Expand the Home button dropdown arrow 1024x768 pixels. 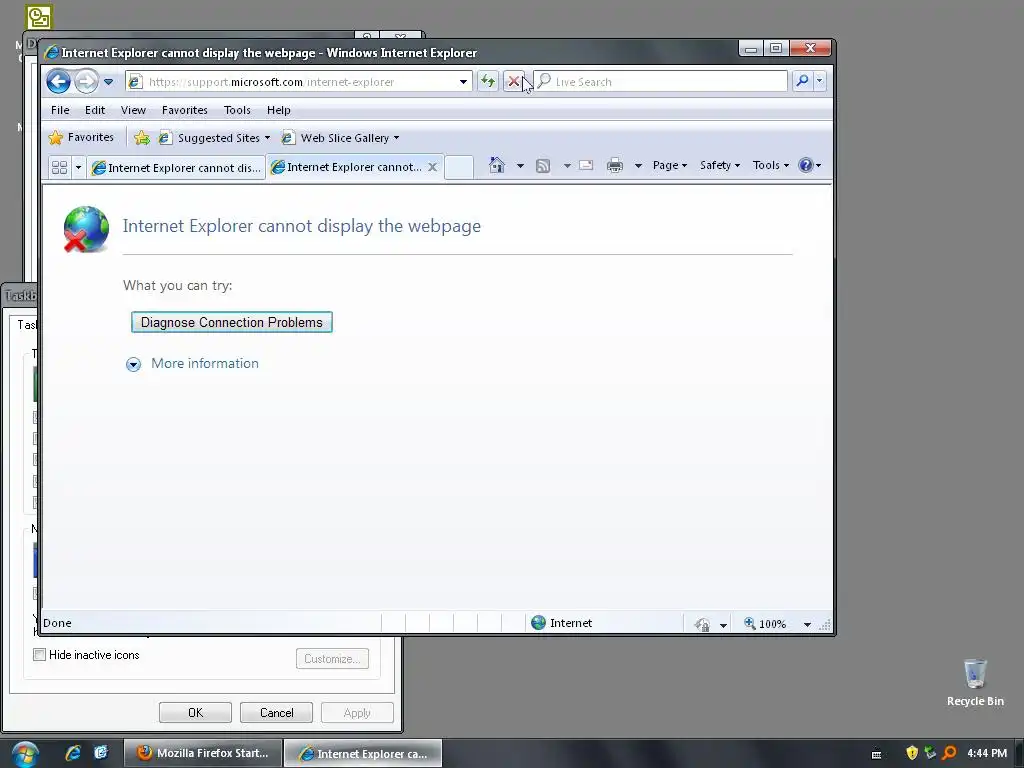coord(520,166)
